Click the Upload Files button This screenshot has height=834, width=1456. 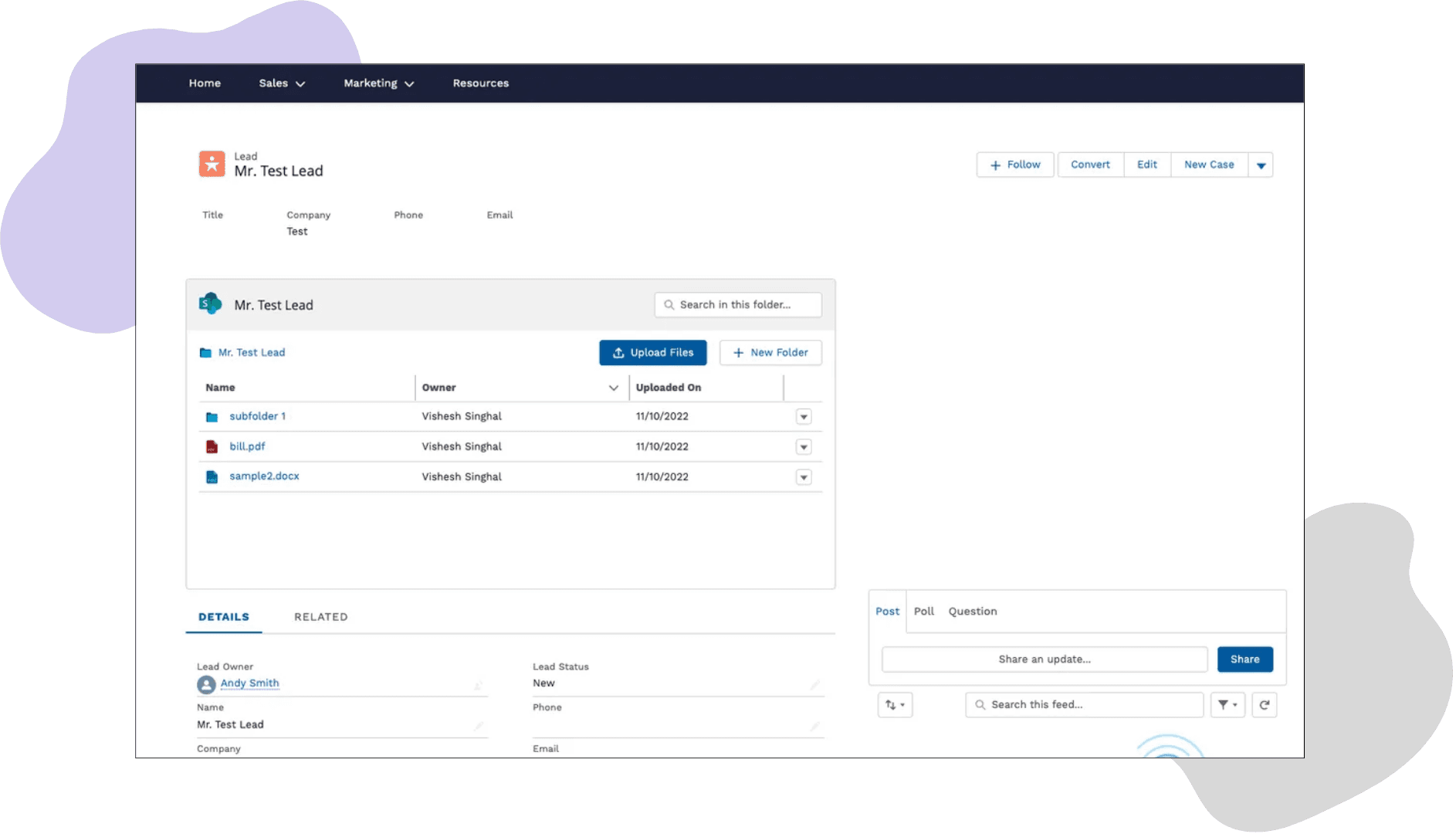click(652, 353)
